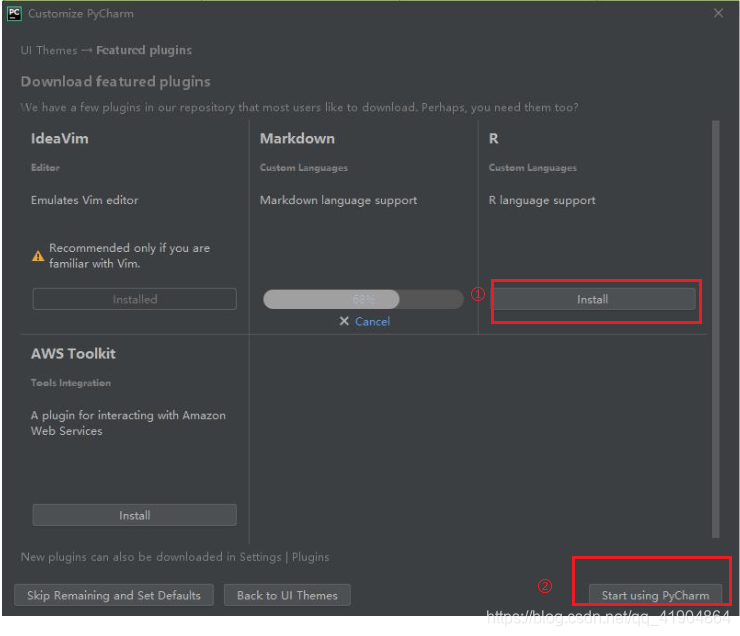This screenshot has width=740, height=636.
Task: Select the Markdown plugin title
Action: click(x=297, y=139)
